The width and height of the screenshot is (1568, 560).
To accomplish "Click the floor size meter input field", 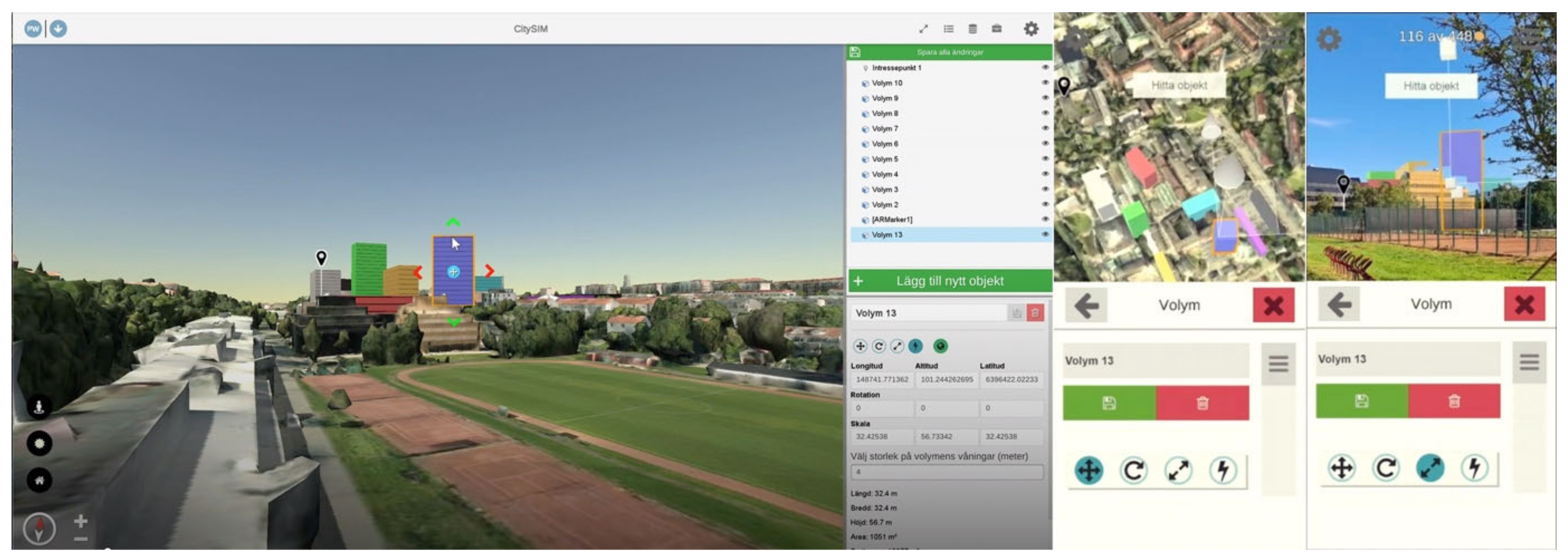I will pos(947,472).
